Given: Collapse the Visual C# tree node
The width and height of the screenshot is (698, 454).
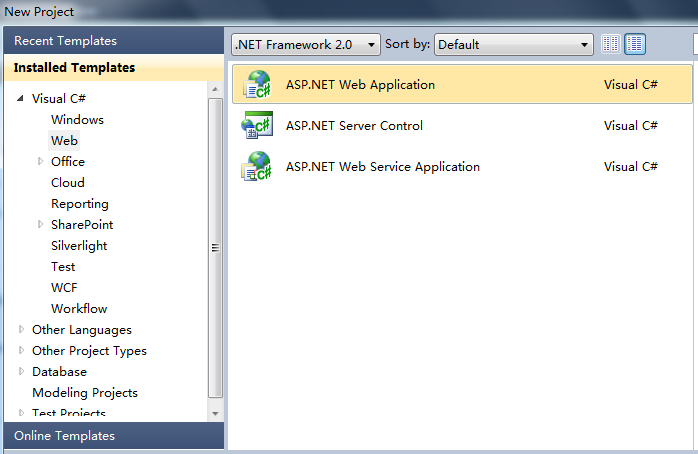Looking at the screenshot, I should point(22,99).
